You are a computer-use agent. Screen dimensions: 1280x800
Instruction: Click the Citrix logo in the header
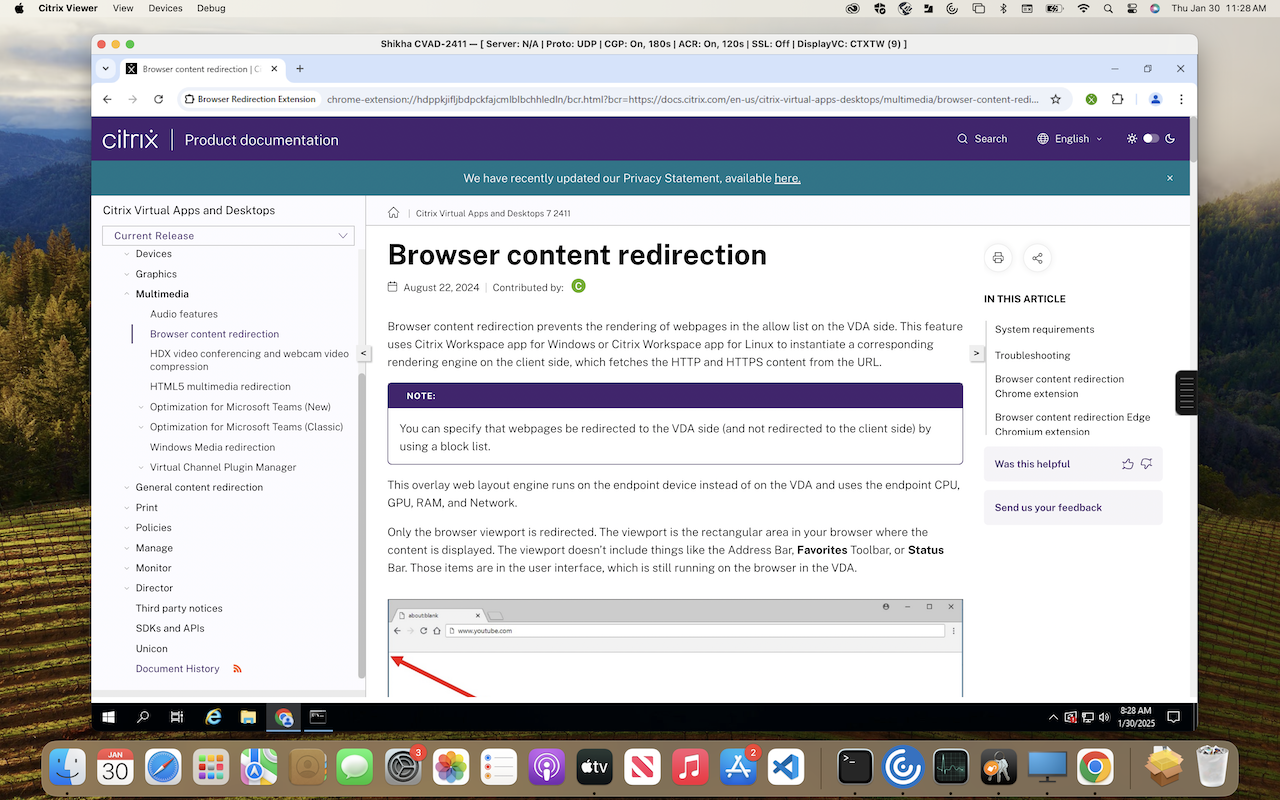coord(129,138)
